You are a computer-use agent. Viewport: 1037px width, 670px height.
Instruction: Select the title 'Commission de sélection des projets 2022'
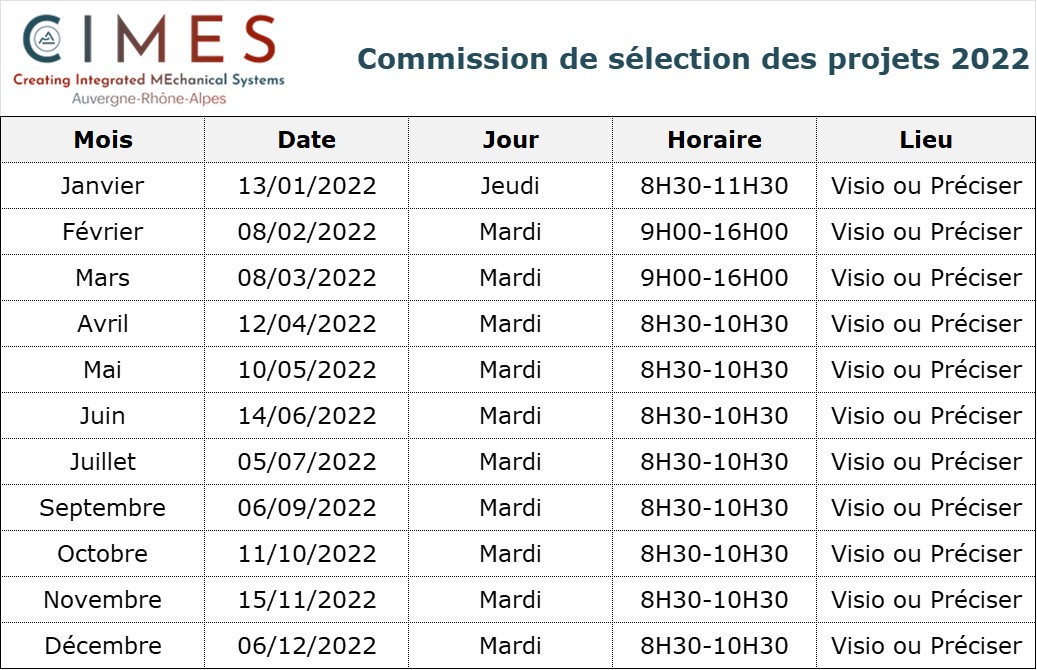[693, 59]
